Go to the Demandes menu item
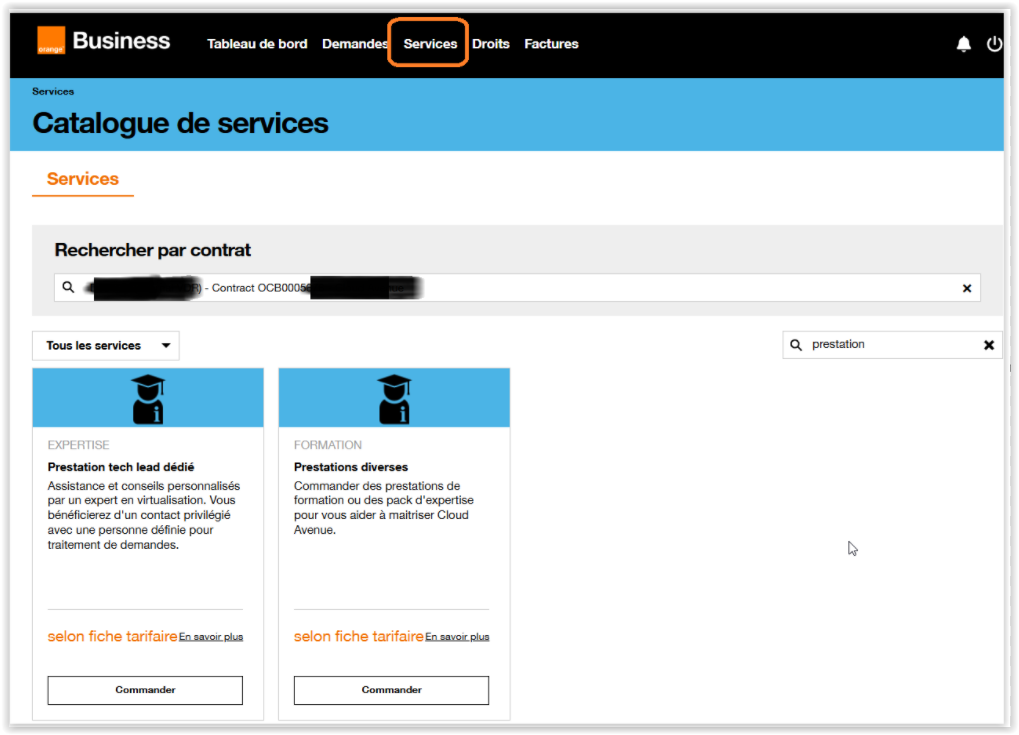1019x735 pixels. tap(354, 44)
